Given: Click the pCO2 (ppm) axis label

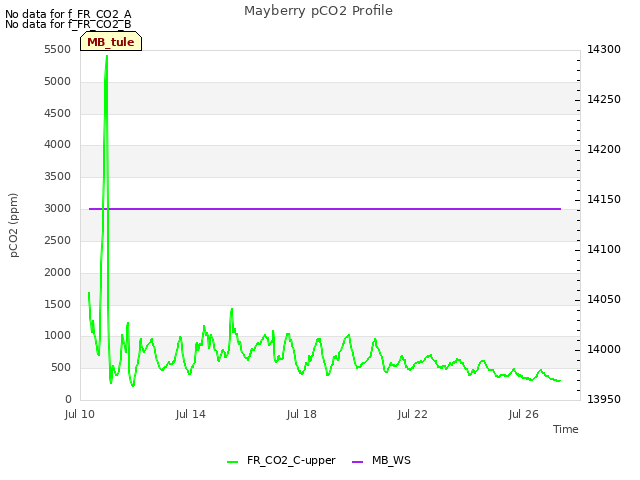Looking at the screenshot, I should tap(14, 225).
